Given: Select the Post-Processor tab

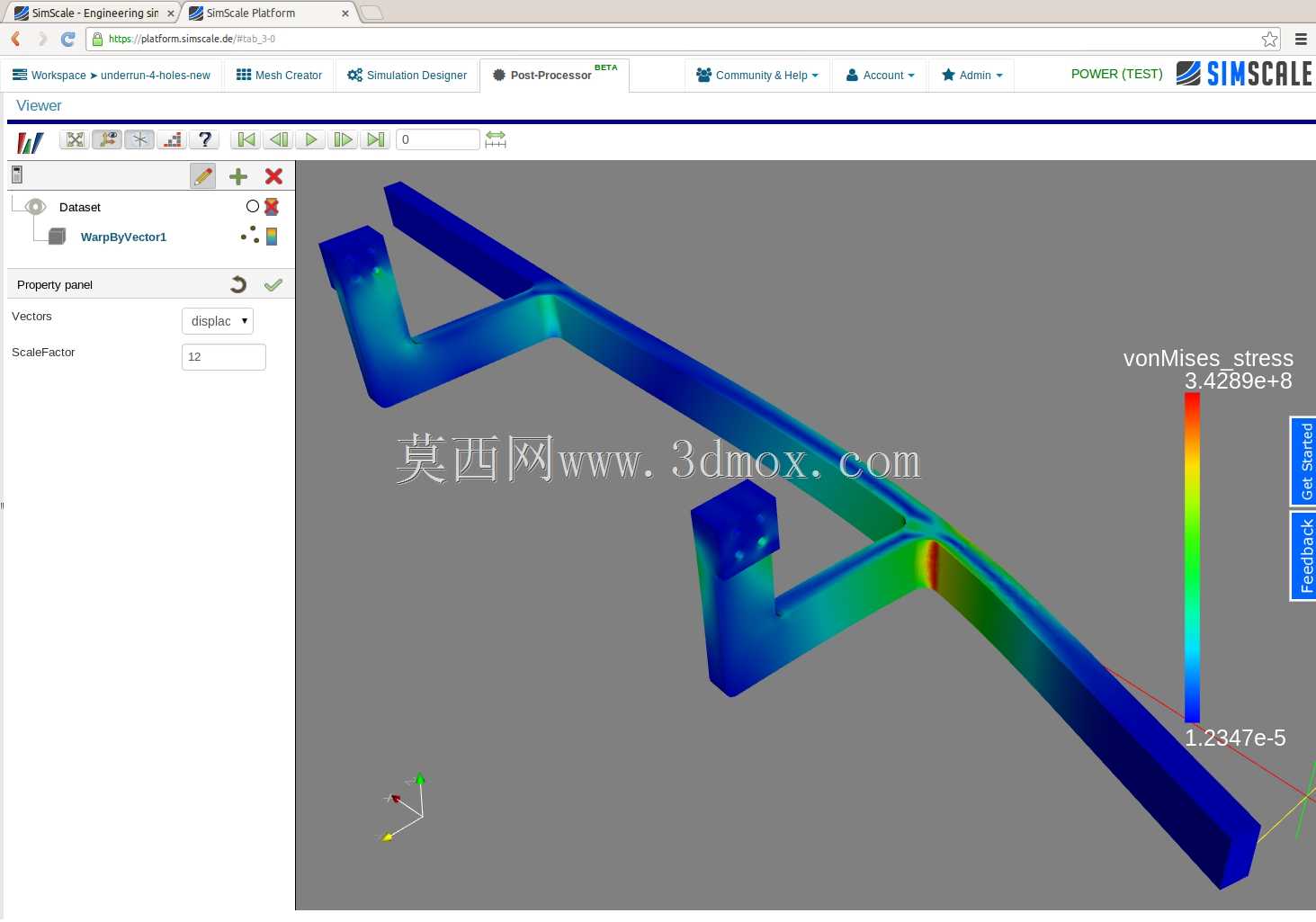Looking at the screenshot, I should [x=554, y=76].
